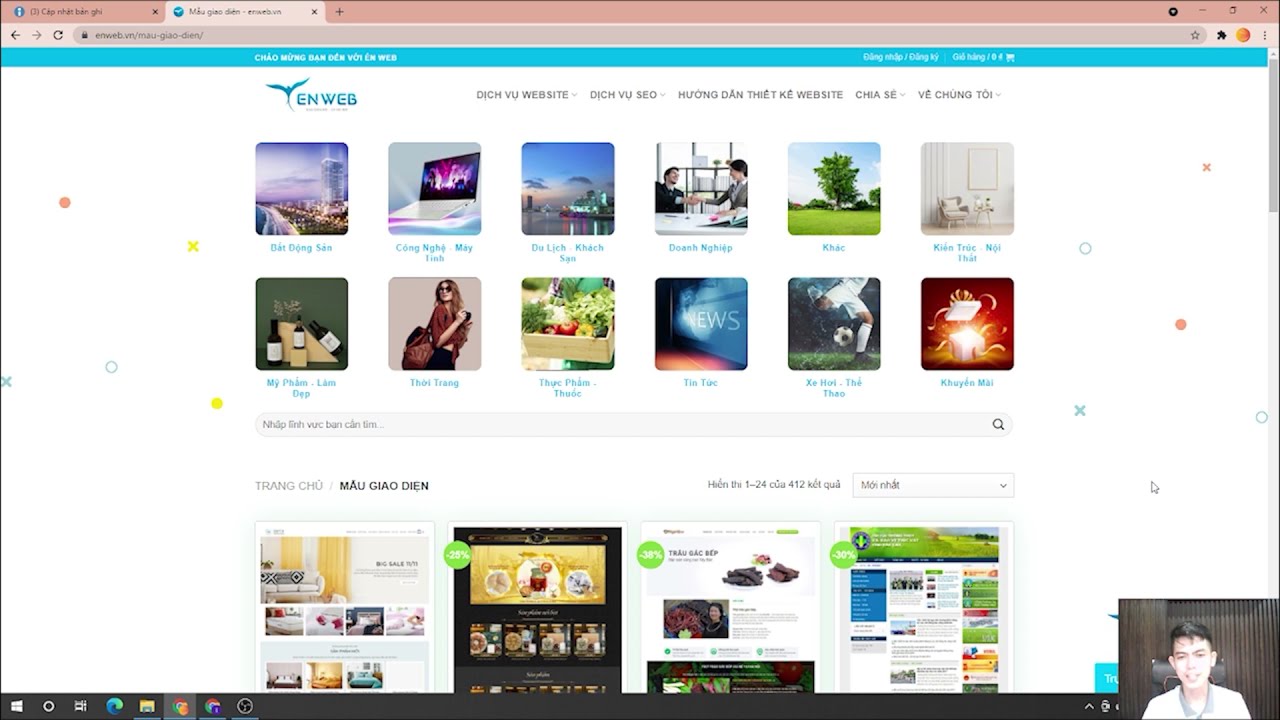This screenshot has height=720, width=1280.
Task: Reload the page with the refresh icon
Action: (58, 35)
